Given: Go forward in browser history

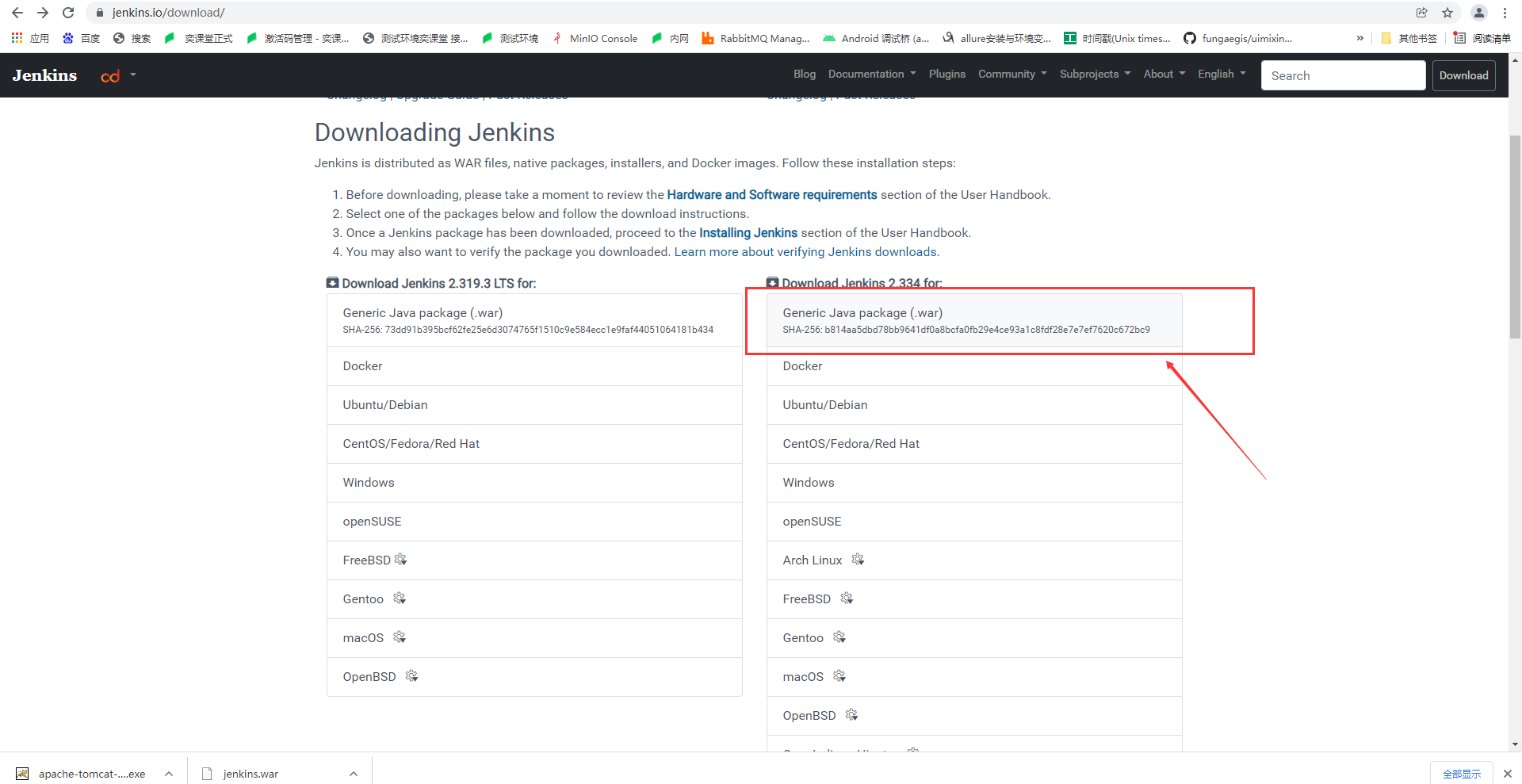Looking at the screenshot, I should click(43, 13).
